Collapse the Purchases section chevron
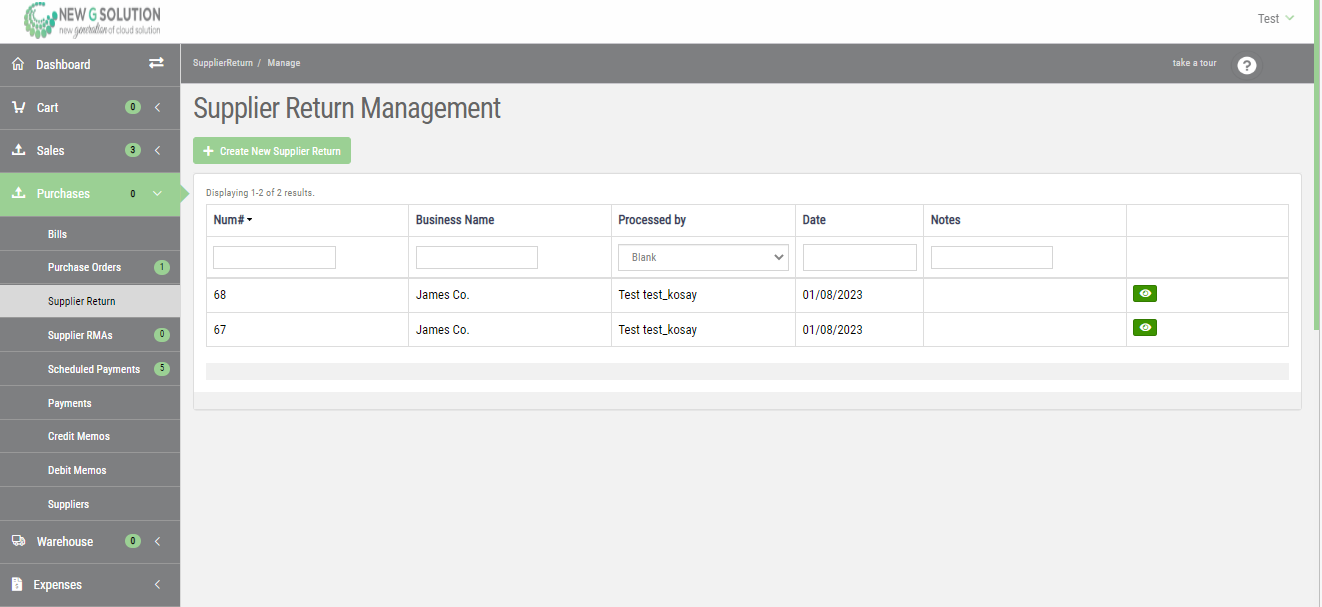The image size is (1322, 607). click(x=156, y=193)
